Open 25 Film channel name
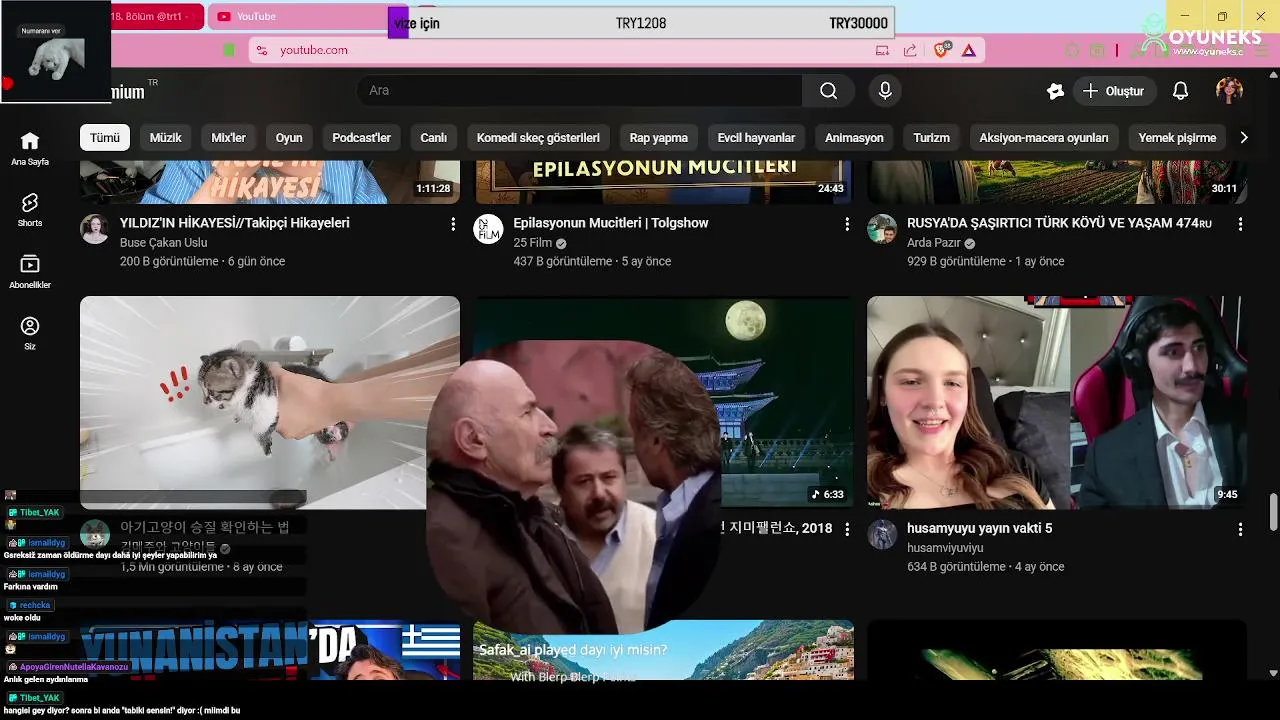 click(533, 243)
